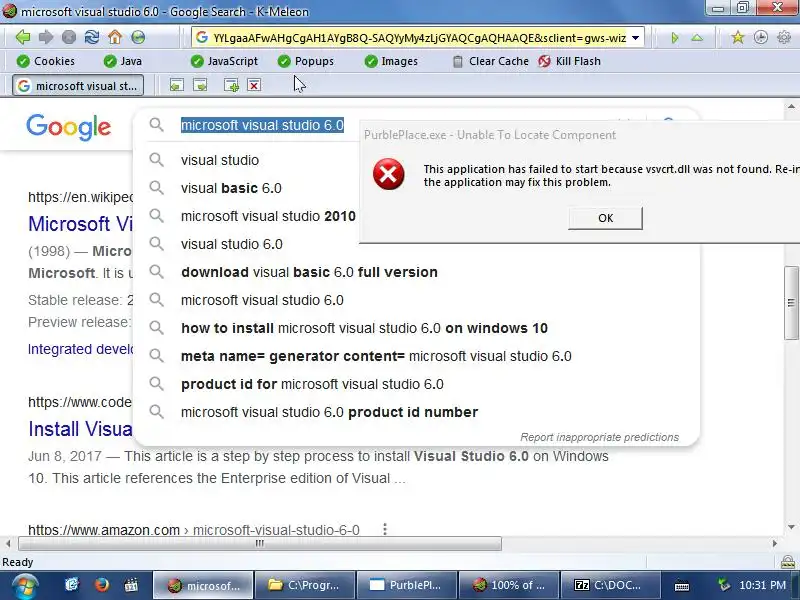Click the red error icon in the dialog

click(x=388, y=174)
